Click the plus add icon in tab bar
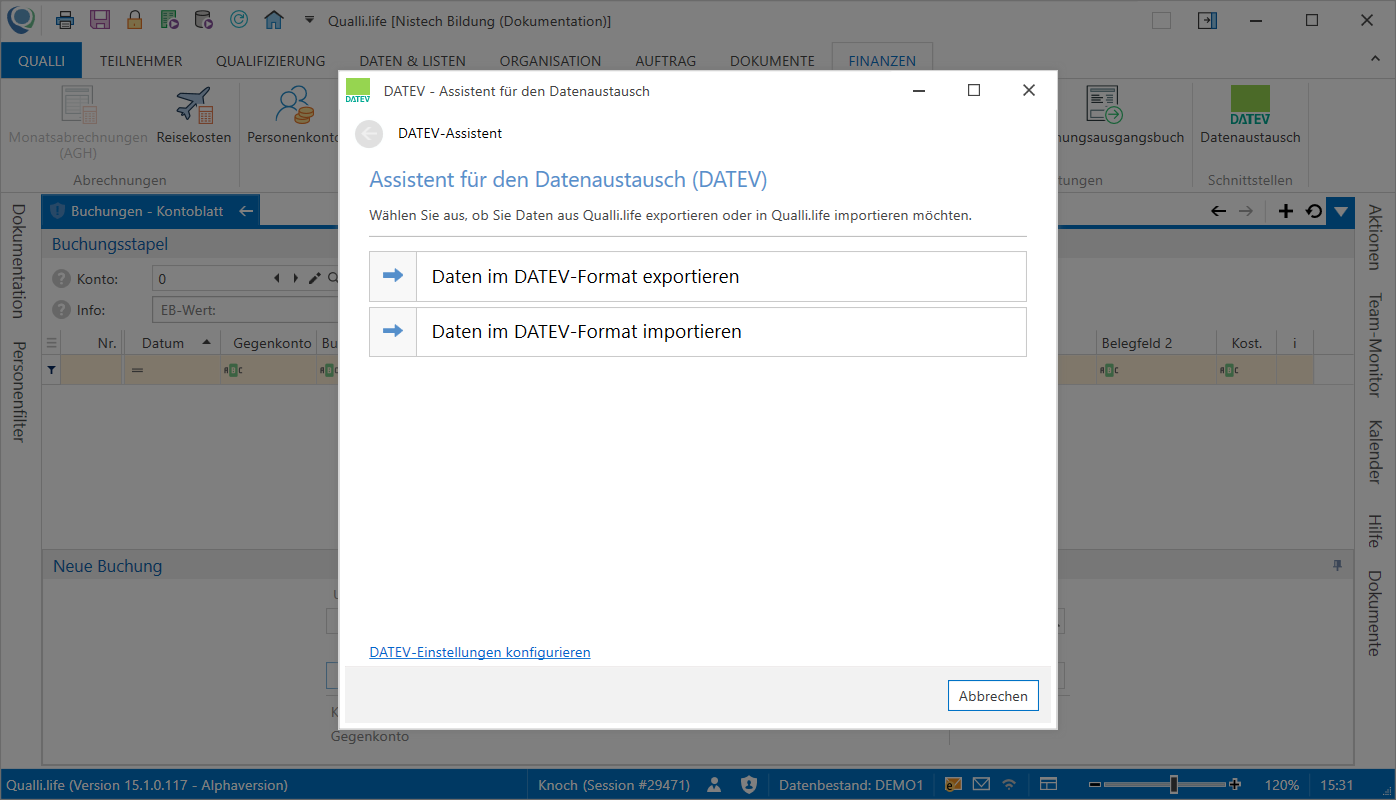The width and height of the screenshot is (1396, 800). point(1286,211)
